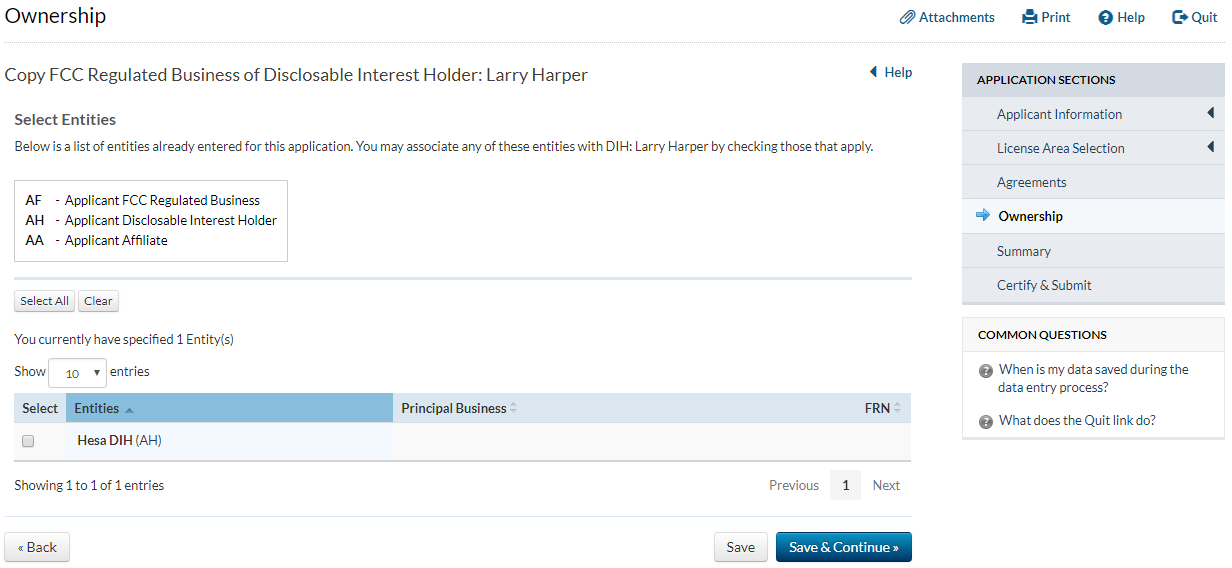Expand the page Help panel arrow
Viewport: 1232px width, 568px height.
(x=873, y=72)
